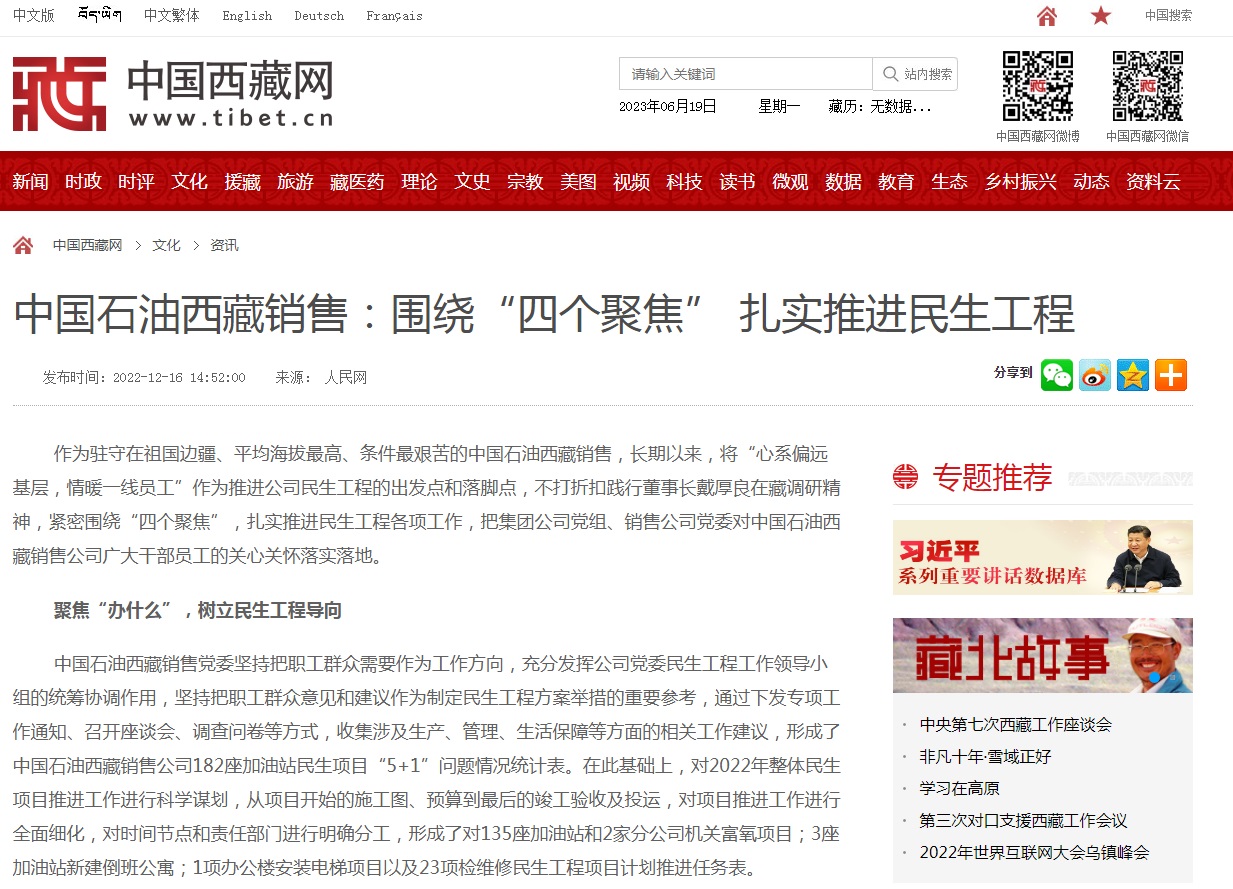The height and width of the screenshot is (889, 1233).
Task: Open the 时政 nav menu
Action: coord(84,181)
